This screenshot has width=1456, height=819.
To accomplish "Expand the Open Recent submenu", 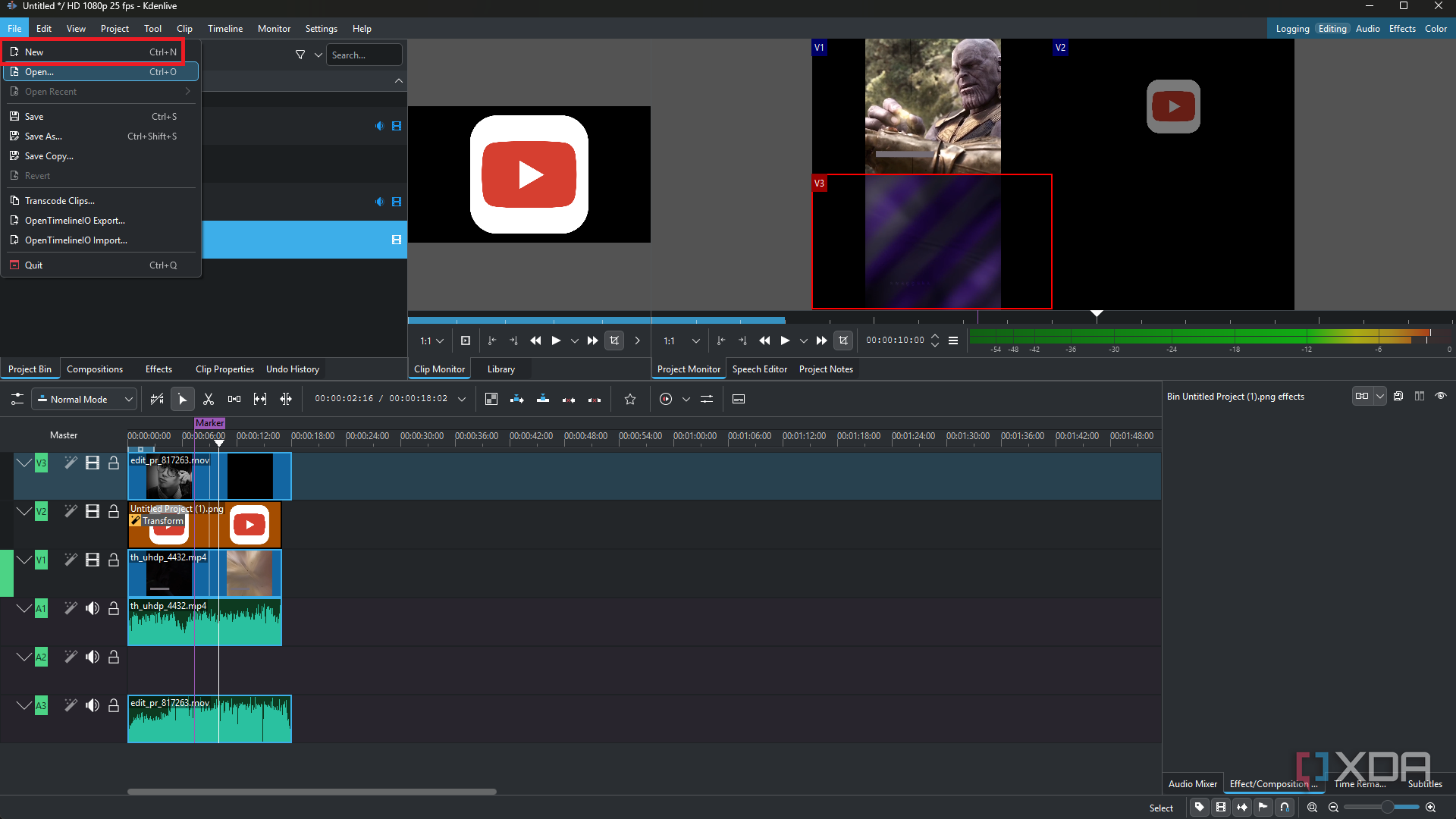I will 101,92.
